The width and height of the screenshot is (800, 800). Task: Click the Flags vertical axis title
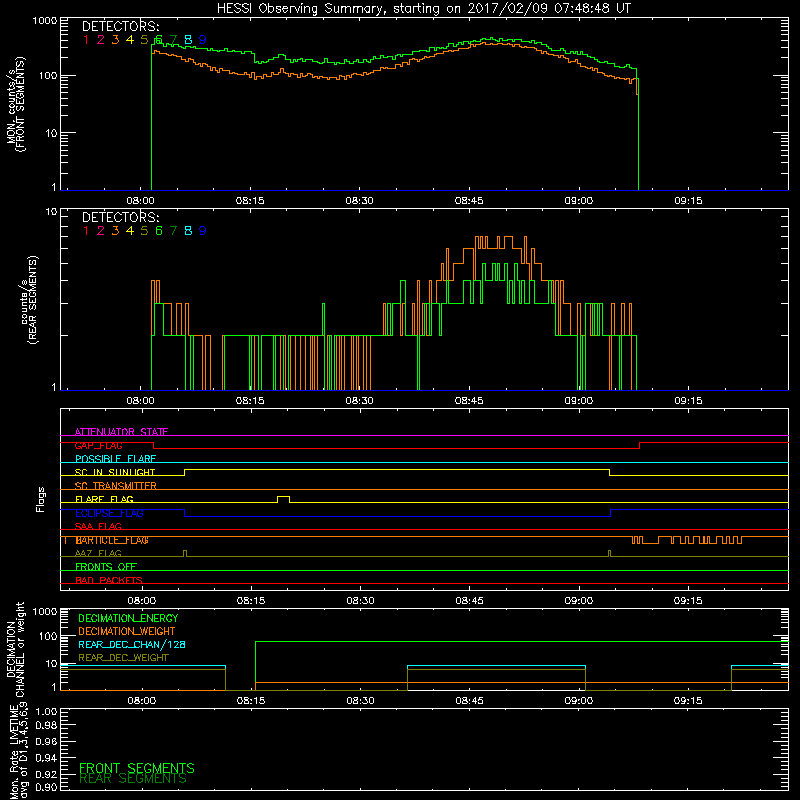click(41, 499)
